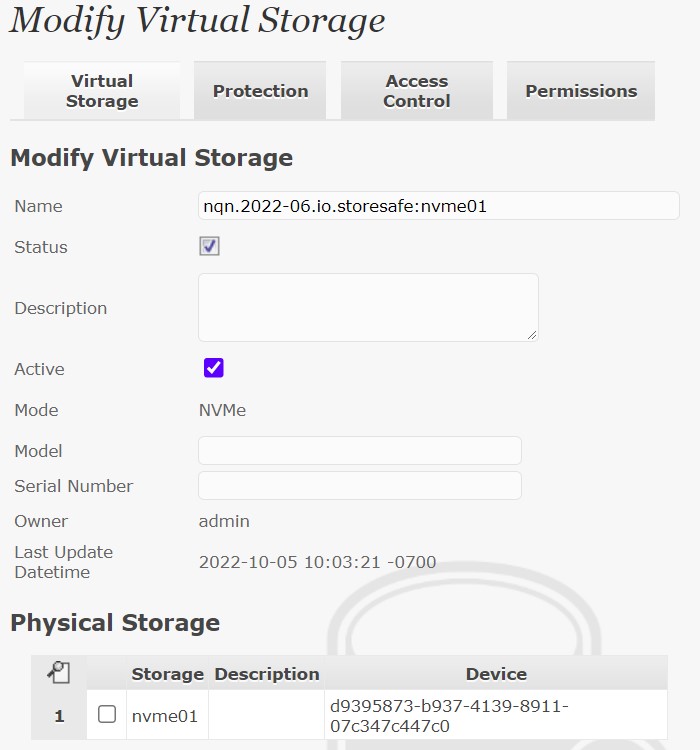Screen dimensions: 700x750
Task: Click the device UUID d9395873 cell
Action: pyautogui.click(x=496, y=716)
